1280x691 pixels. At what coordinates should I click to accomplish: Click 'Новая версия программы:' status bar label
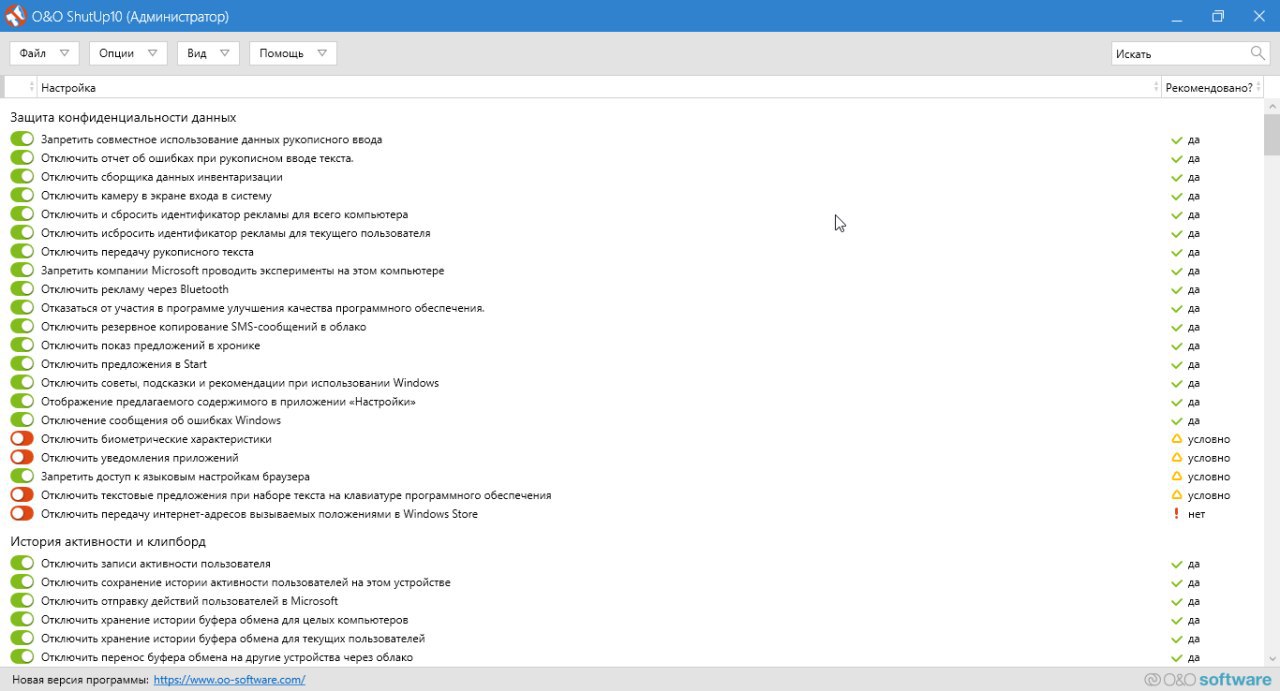click(x=80, y=680)
